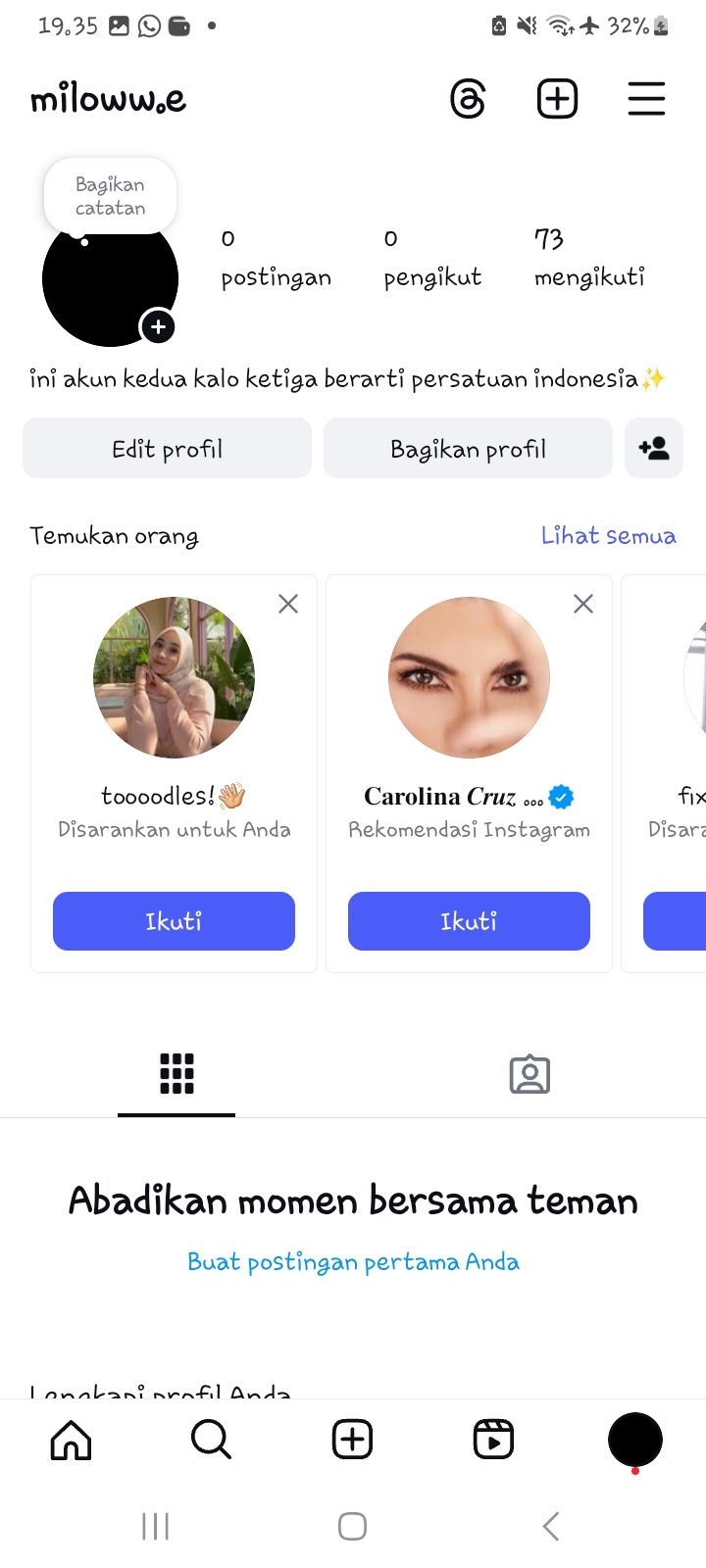Viewport: 706px width, 1568px height.
Task: Open Search from bottom navigation
Action: pyautogui.click(x=211, y=1440)
